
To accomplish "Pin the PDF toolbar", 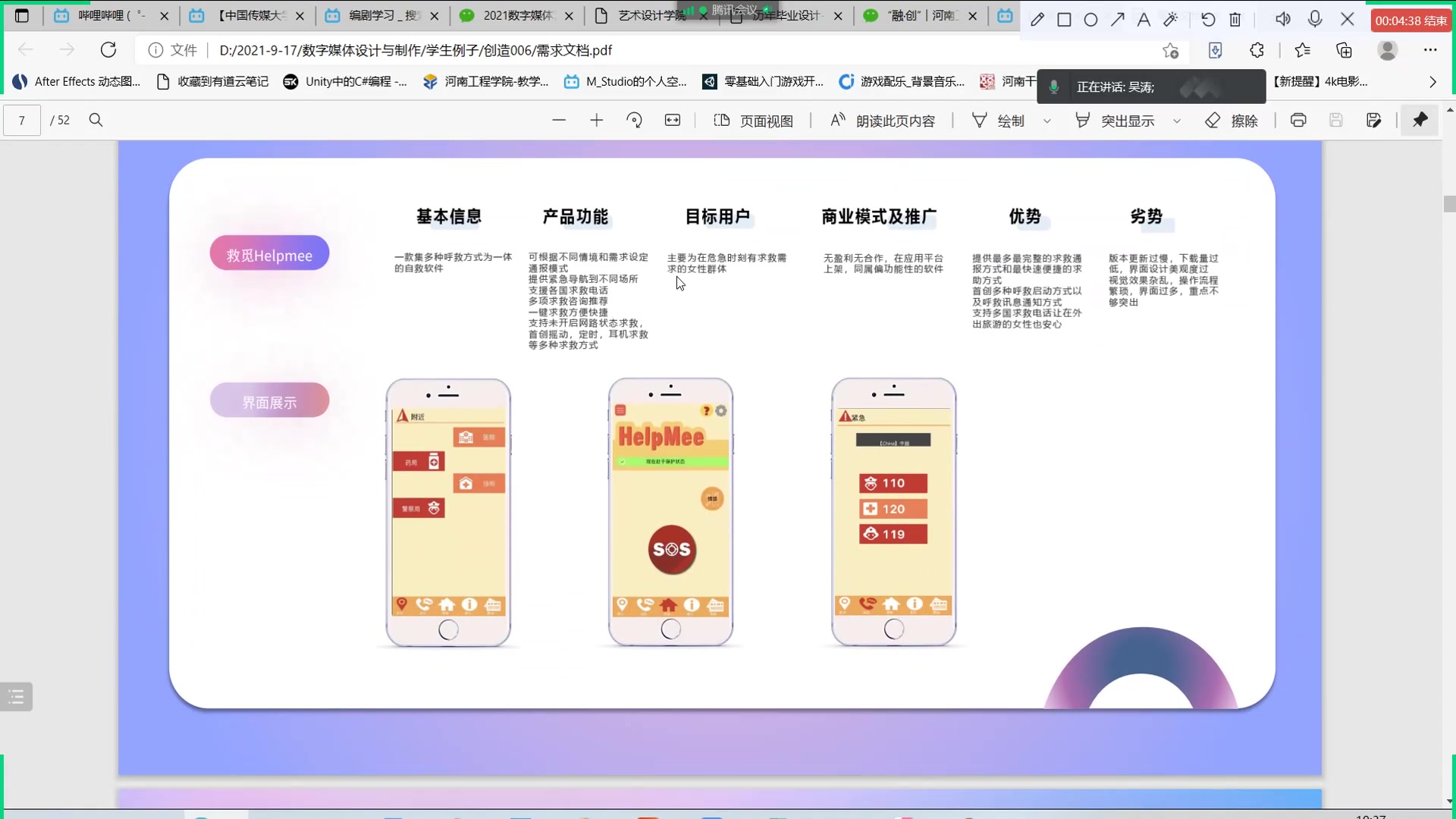I will pyautogui.click(x=1420, y=120).
